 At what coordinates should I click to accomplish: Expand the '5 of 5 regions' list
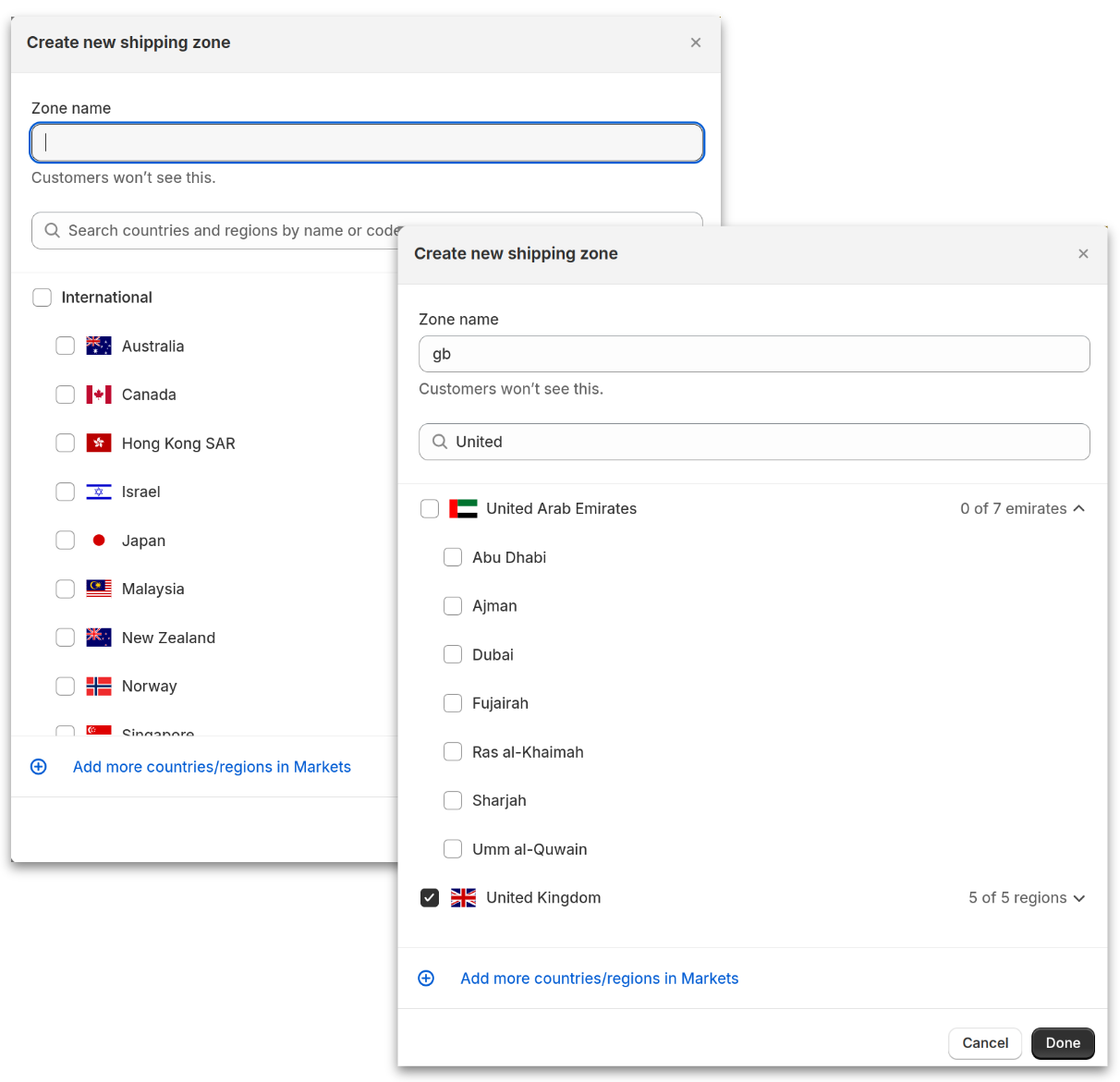[1078, 898]
